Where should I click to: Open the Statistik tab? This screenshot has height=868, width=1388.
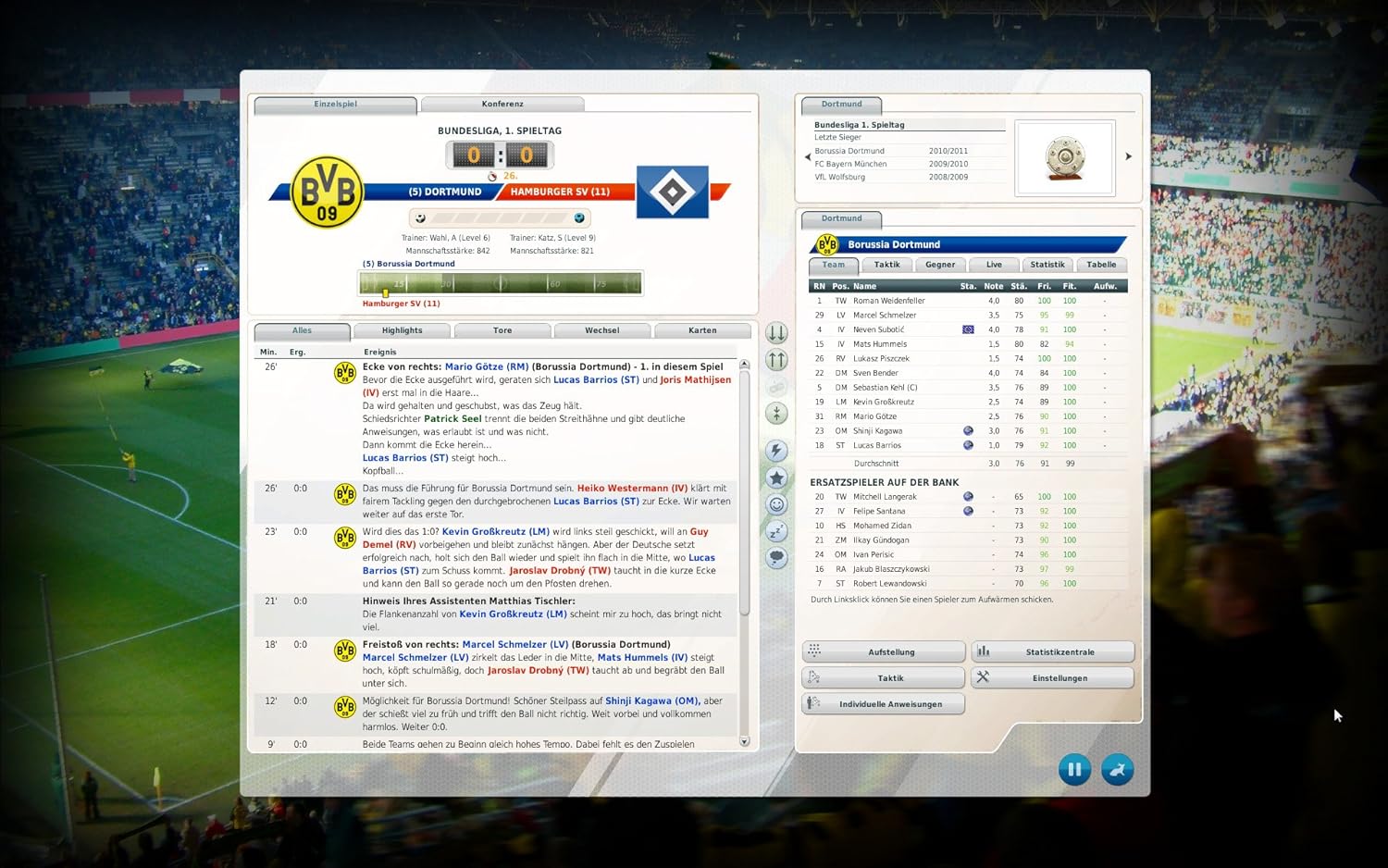[1047, 265]
